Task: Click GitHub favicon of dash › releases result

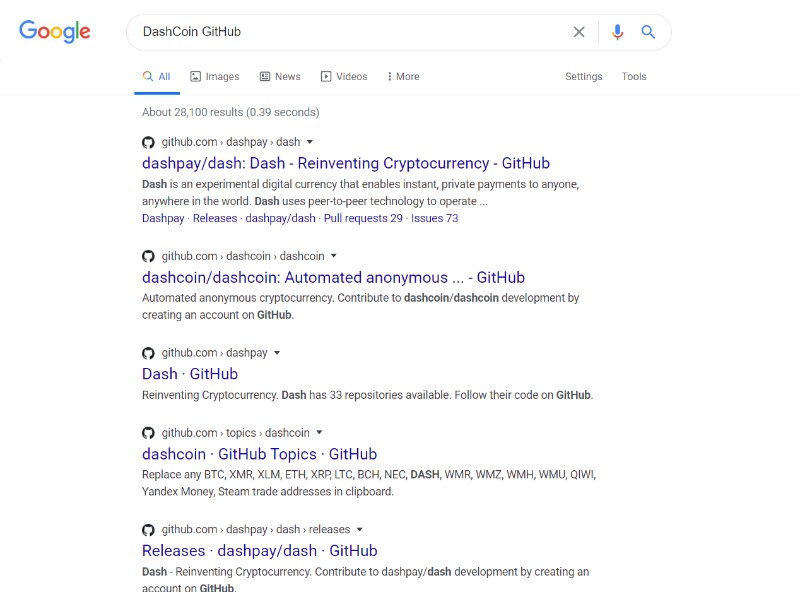Action: pyautogui.click(x=148, y=530)
